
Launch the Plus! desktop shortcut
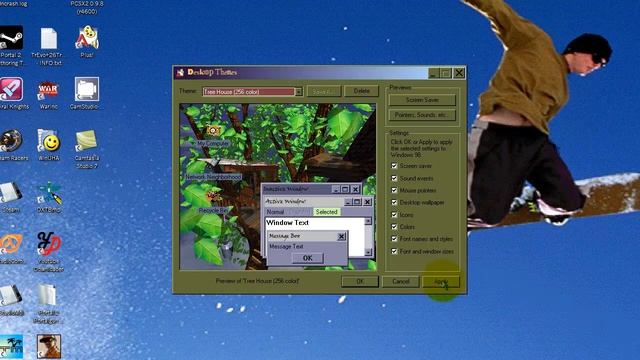click(87, 38)
